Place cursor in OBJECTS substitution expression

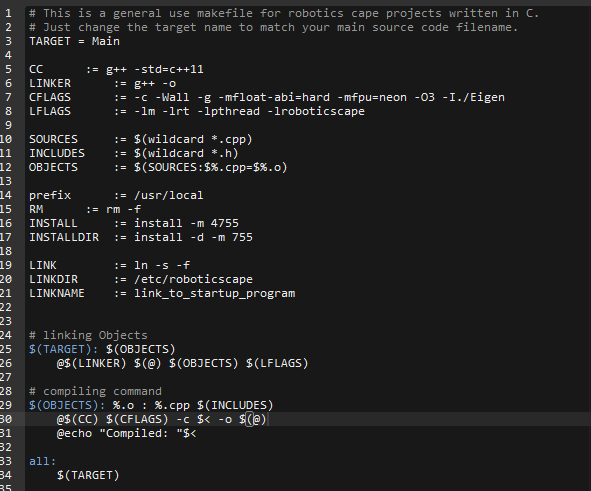tap(210, 167)
